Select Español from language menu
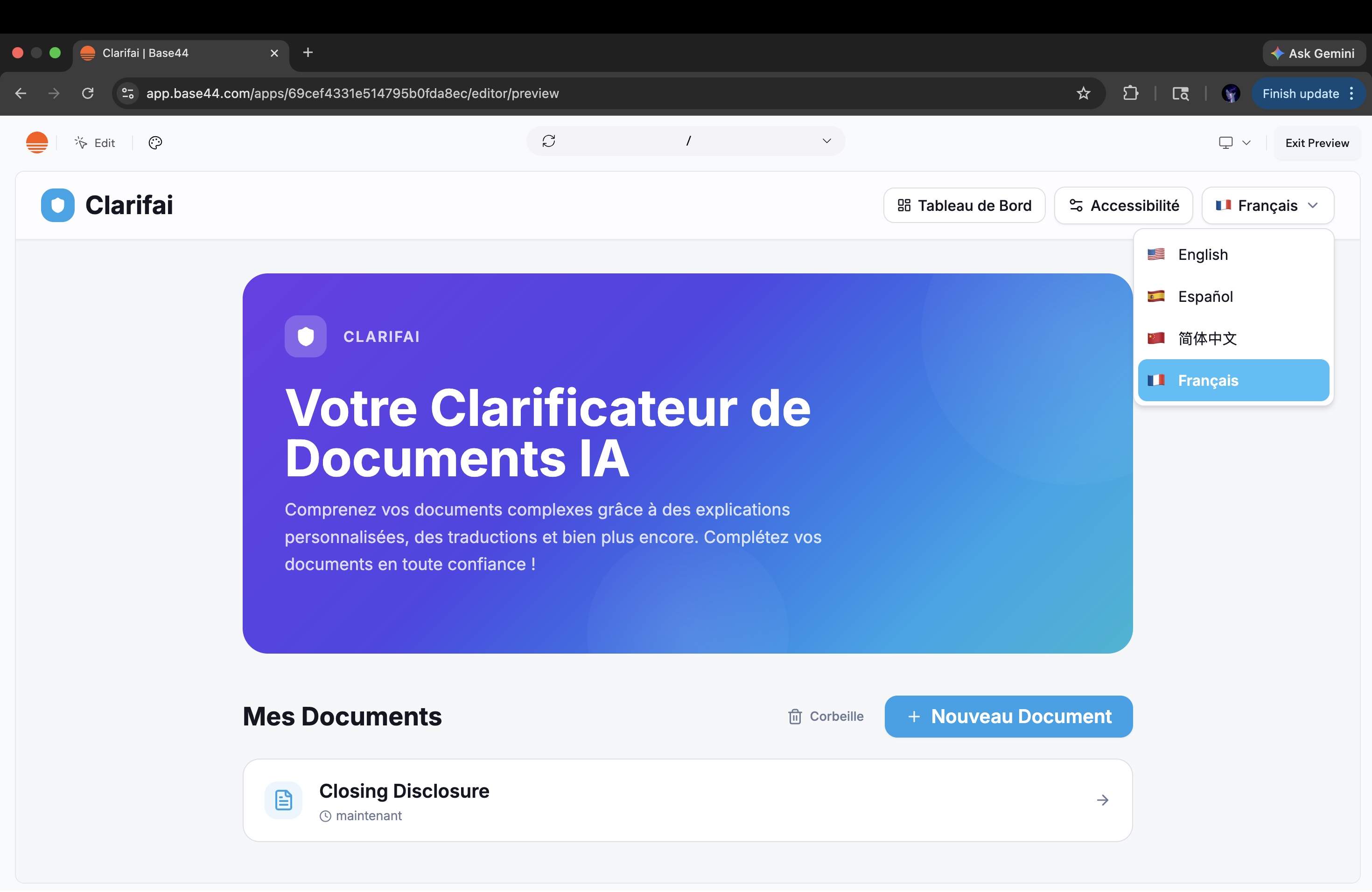The height and width of the screenshot is (892, 1372). (x=1205, y=296)
